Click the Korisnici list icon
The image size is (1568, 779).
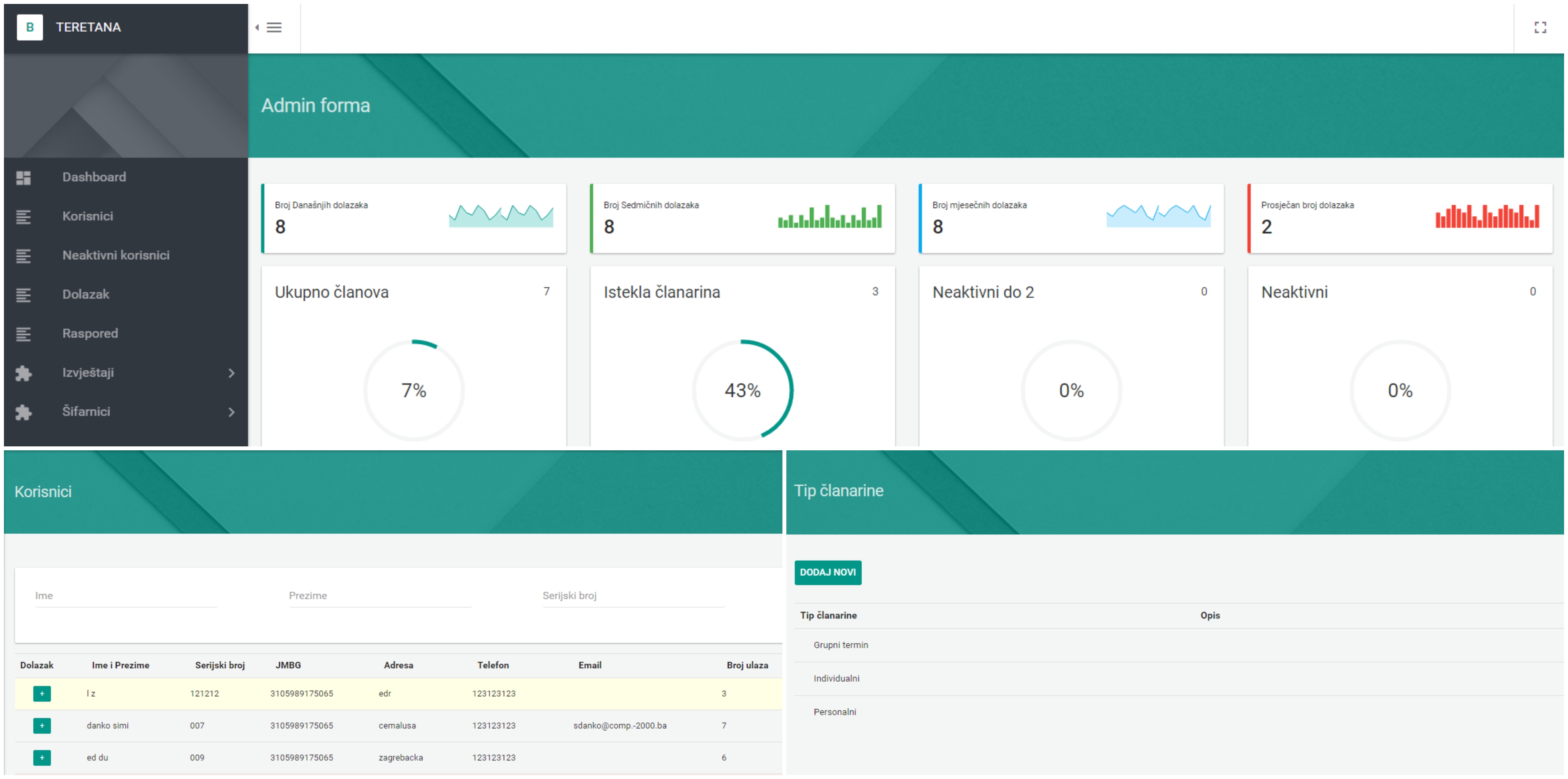click(23, 217)
